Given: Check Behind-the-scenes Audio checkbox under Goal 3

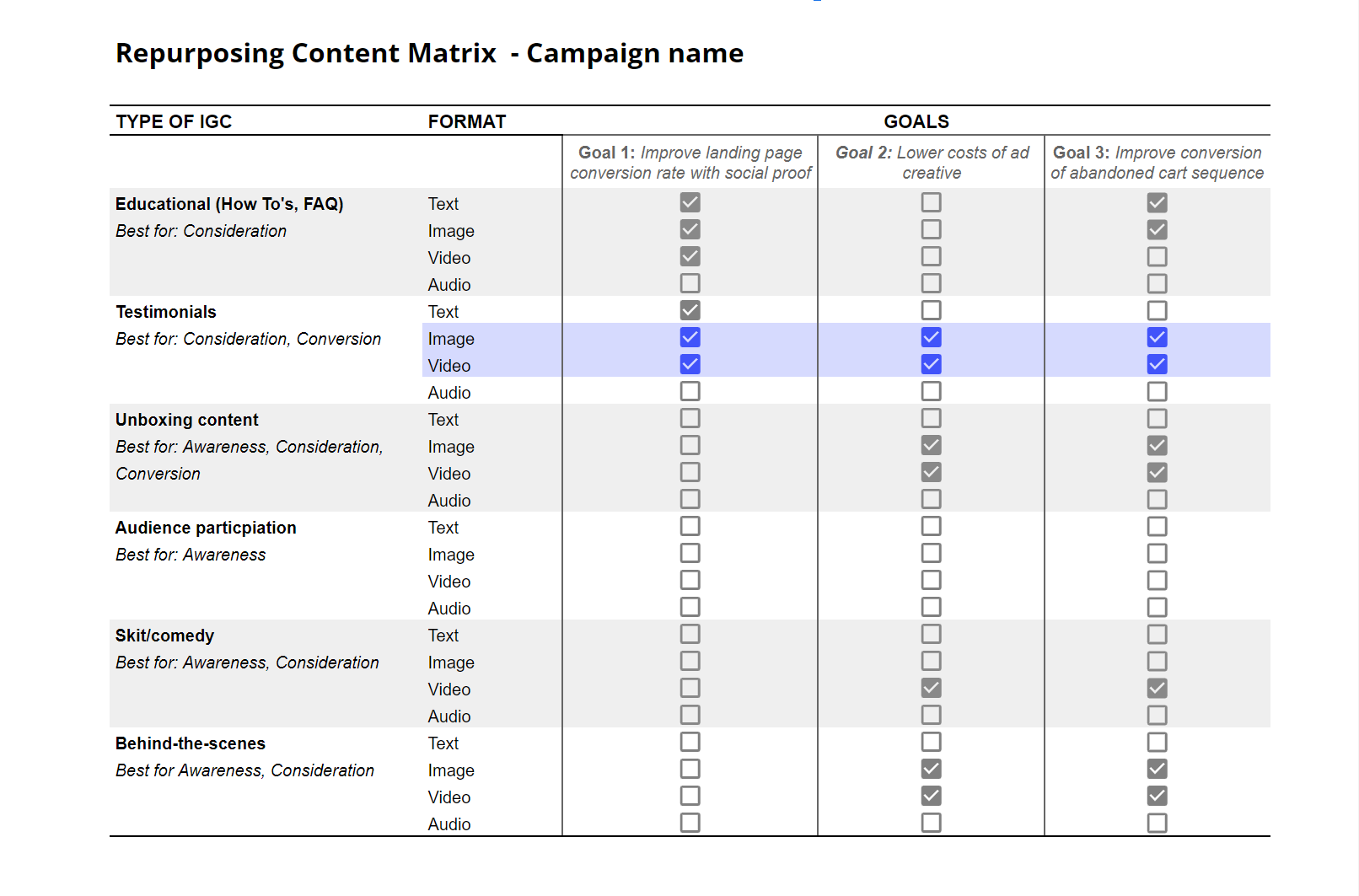Looking at the screenshot, I should [x=1157, y=823].
